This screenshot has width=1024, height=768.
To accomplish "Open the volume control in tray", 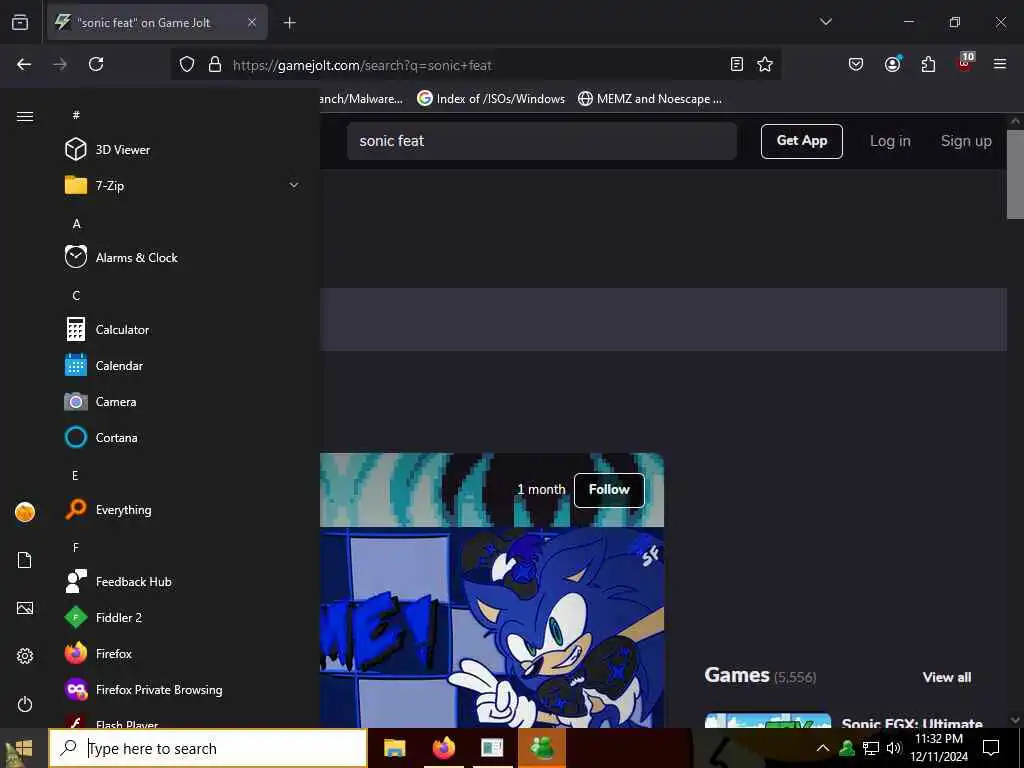I will click(894, 748).
